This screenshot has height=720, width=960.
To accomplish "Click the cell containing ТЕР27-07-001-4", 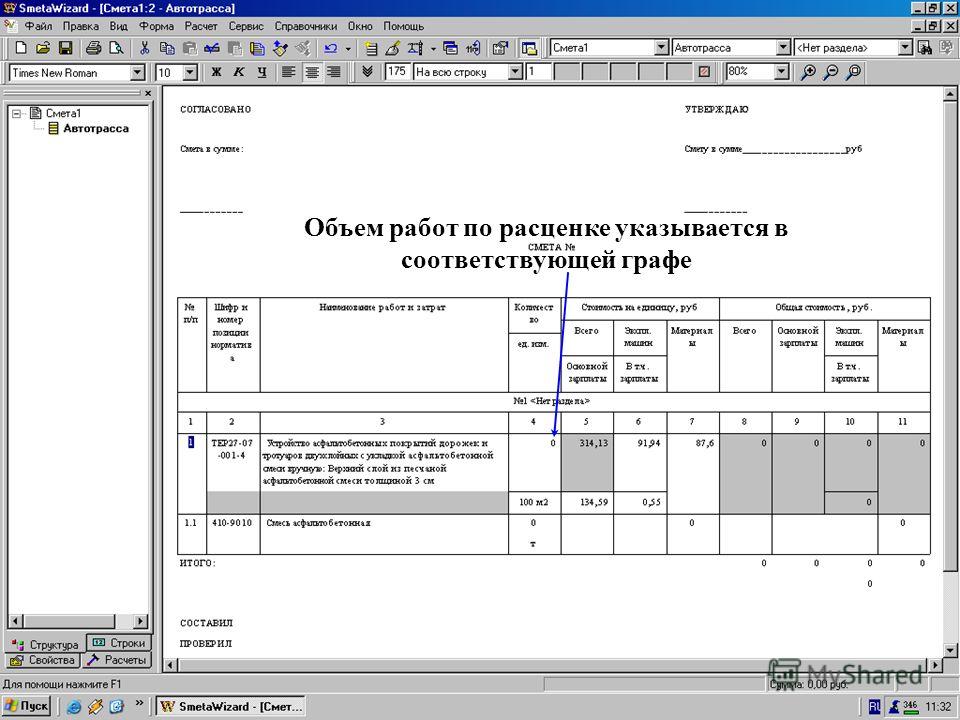I will pos(233,462).
